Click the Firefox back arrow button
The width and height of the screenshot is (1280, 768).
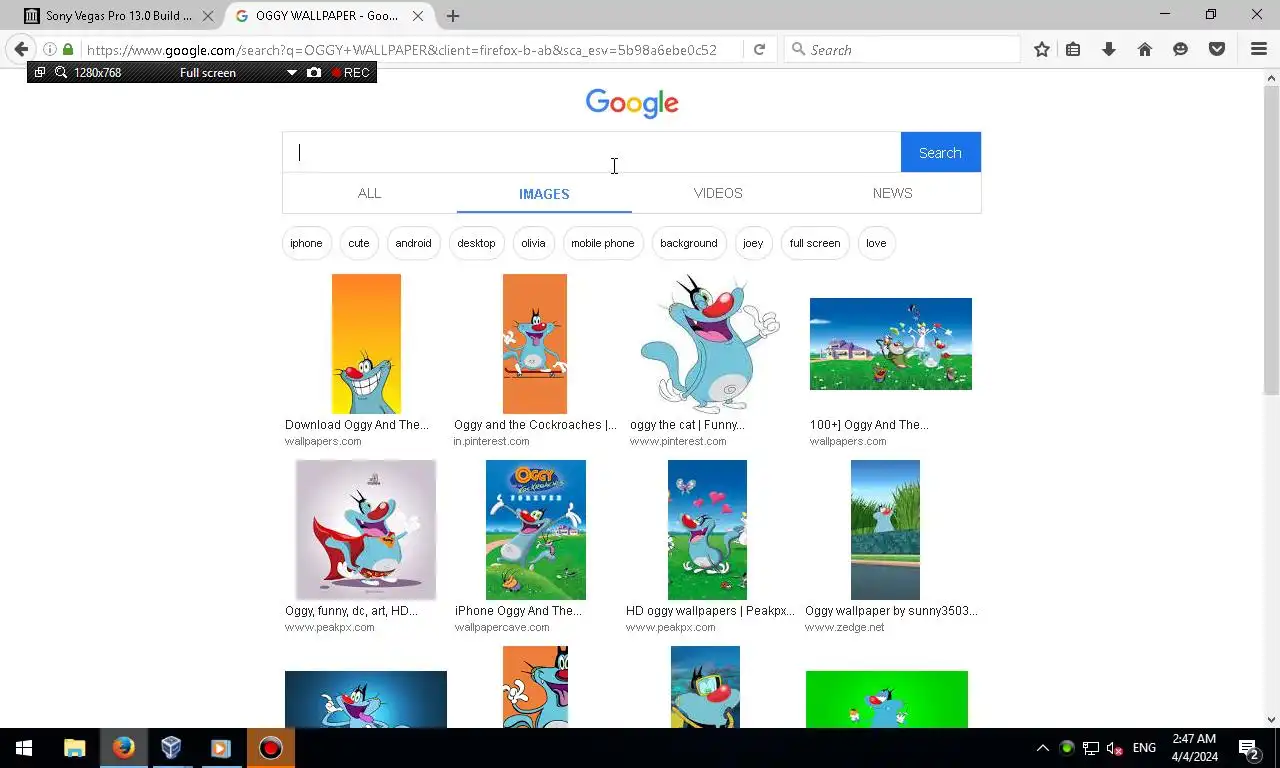click(21, 49)
